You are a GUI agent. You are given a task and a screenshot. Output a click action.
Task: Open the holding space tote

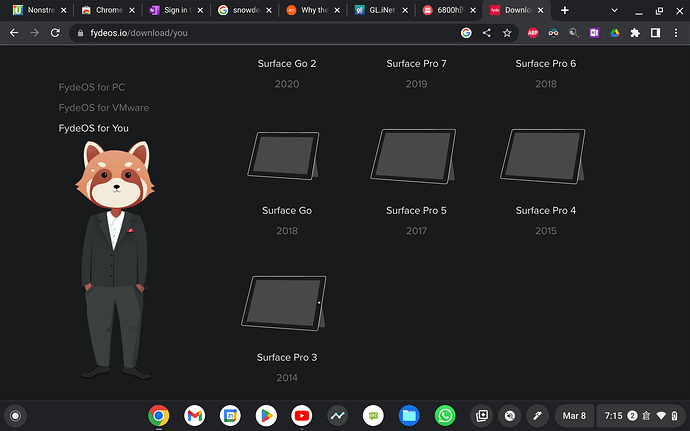coord(482,416)
